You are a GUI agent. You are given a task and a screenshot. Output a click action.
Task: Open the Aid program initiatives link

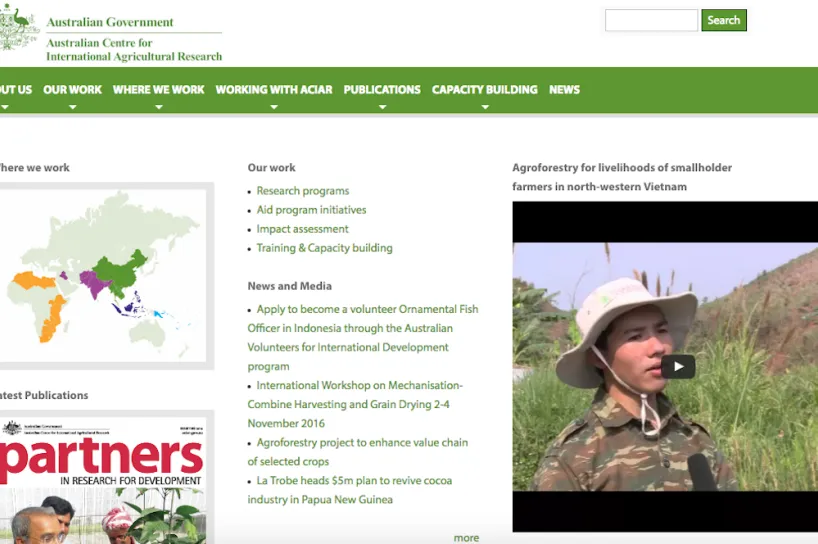pos(311,210)
